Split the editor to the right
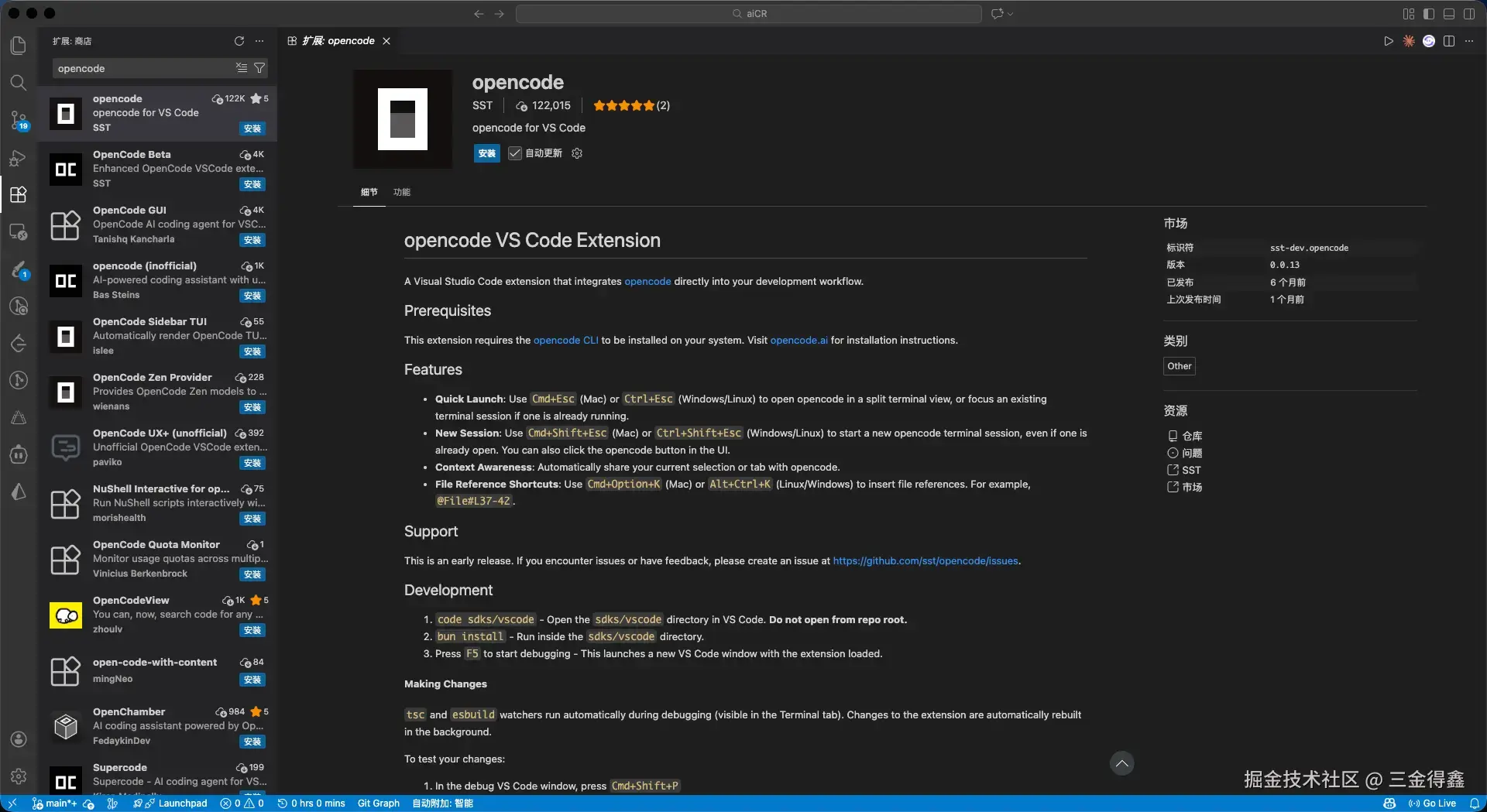 (x=1449, y=41)
